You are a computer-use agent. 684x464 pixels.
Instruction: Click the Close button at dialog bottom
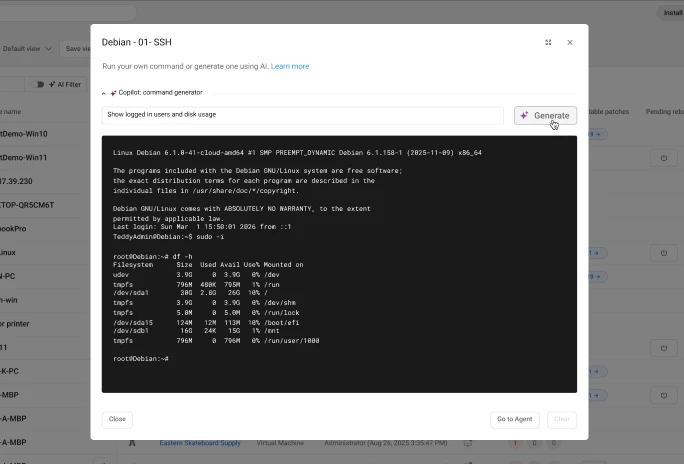tap(117, 419)
